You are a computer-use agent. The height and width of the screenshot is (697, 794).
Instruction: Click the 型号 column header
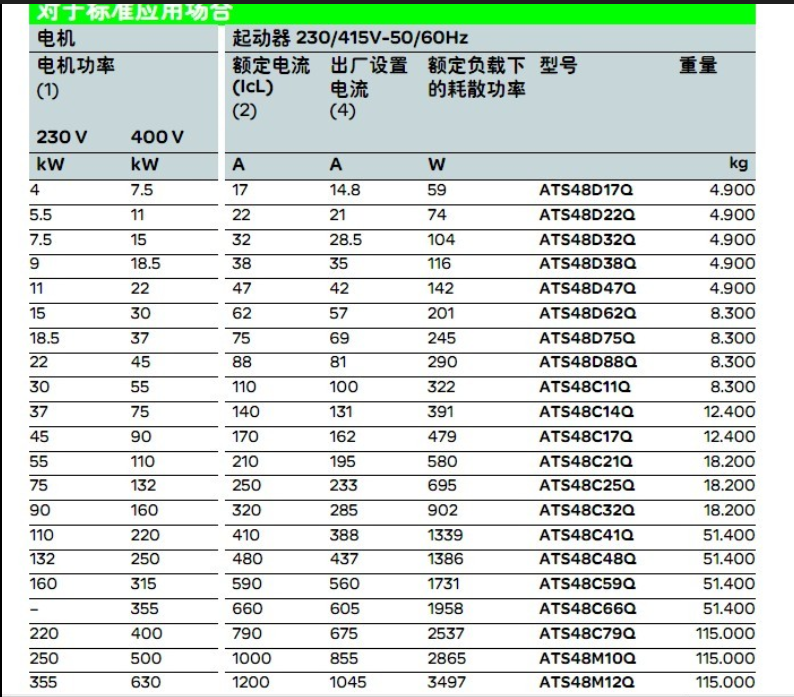point(558,66)
